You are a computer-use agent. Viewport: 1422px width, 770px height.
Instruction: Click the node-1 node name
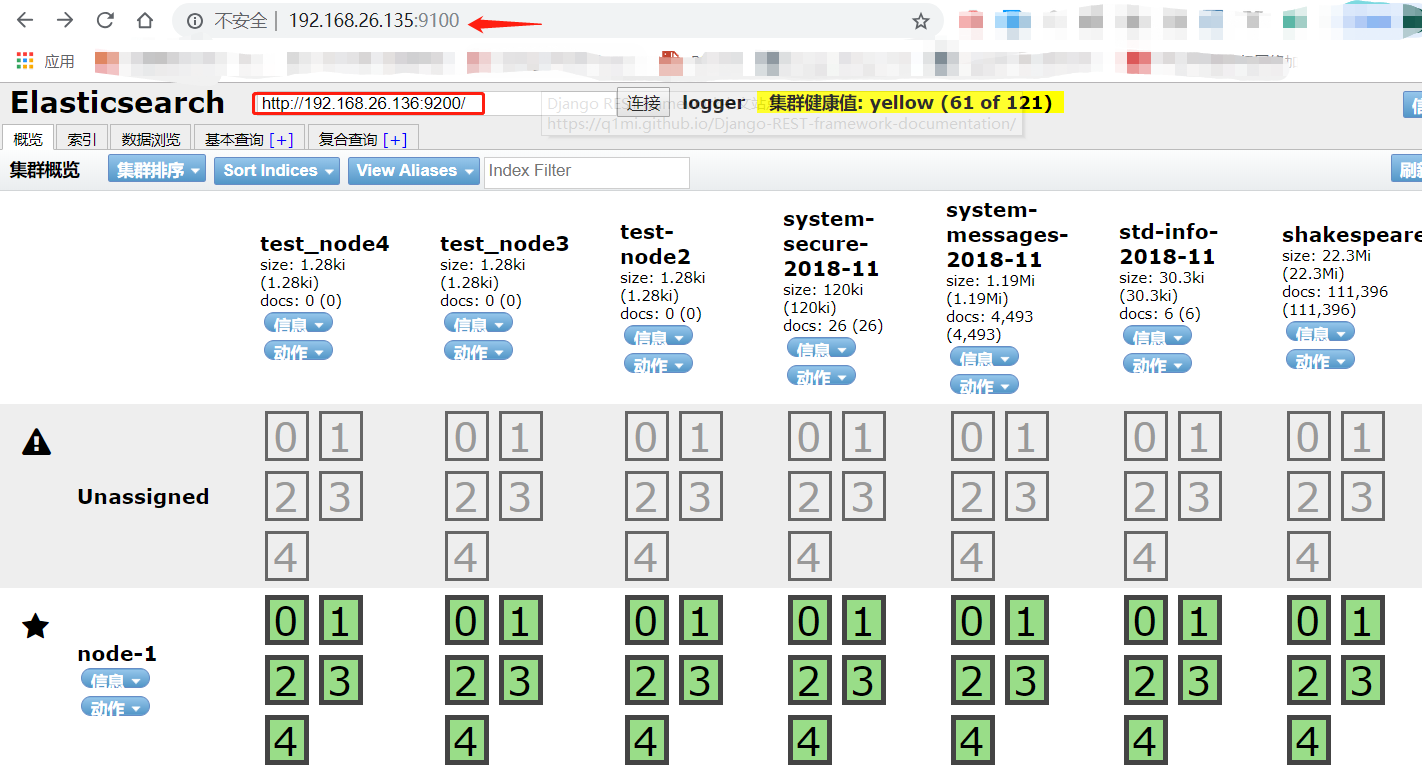[x=117, y=654]
